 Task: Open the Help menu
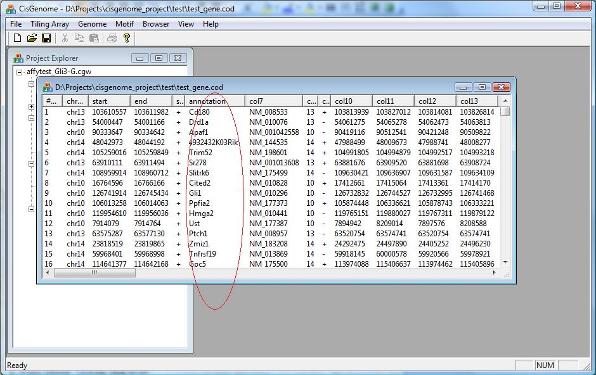(210, 24)
